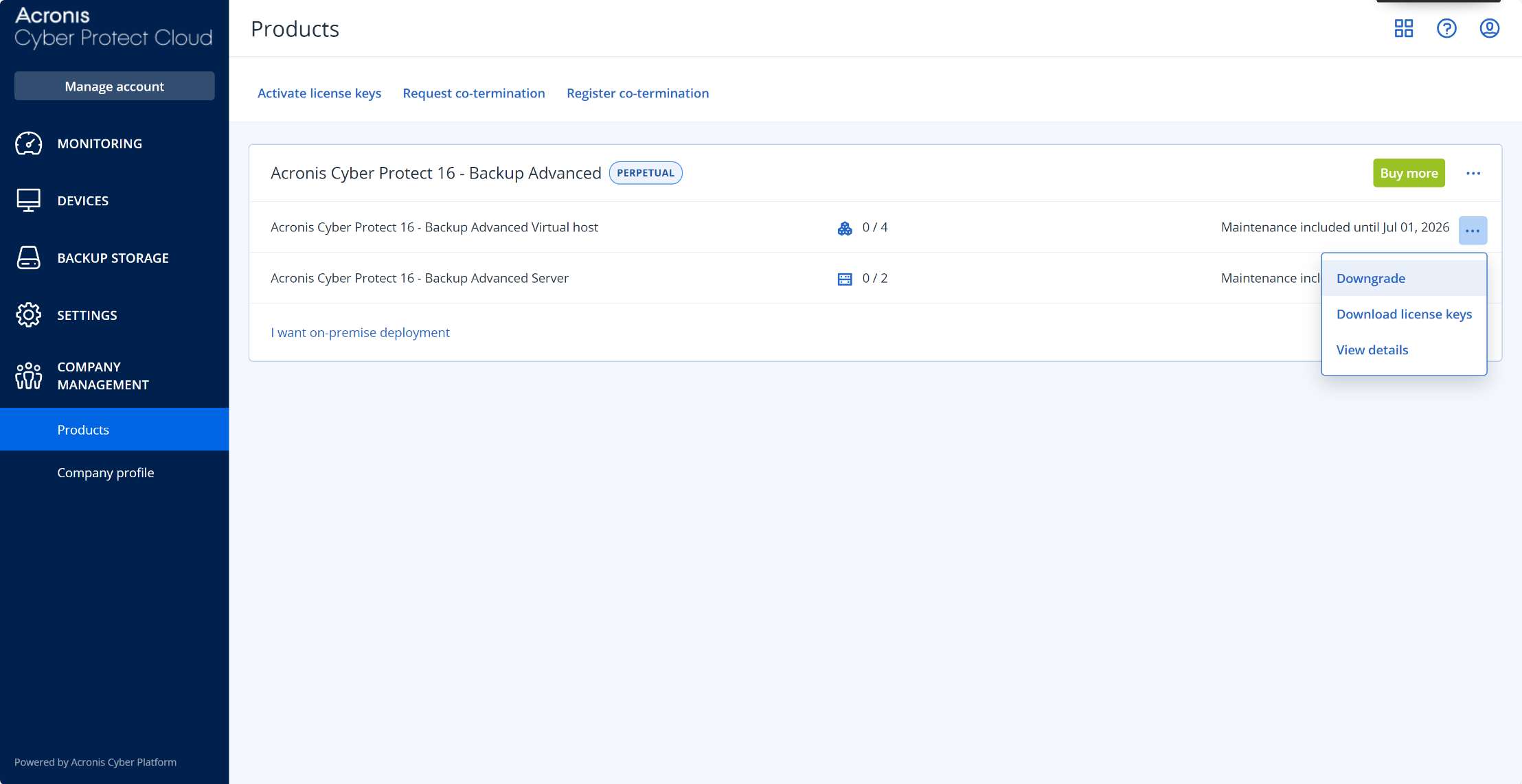Image resolution: width=1522 pixels, height=784 pixels.
Task: Click the Company Management people icon
Action: coord(29,376)
